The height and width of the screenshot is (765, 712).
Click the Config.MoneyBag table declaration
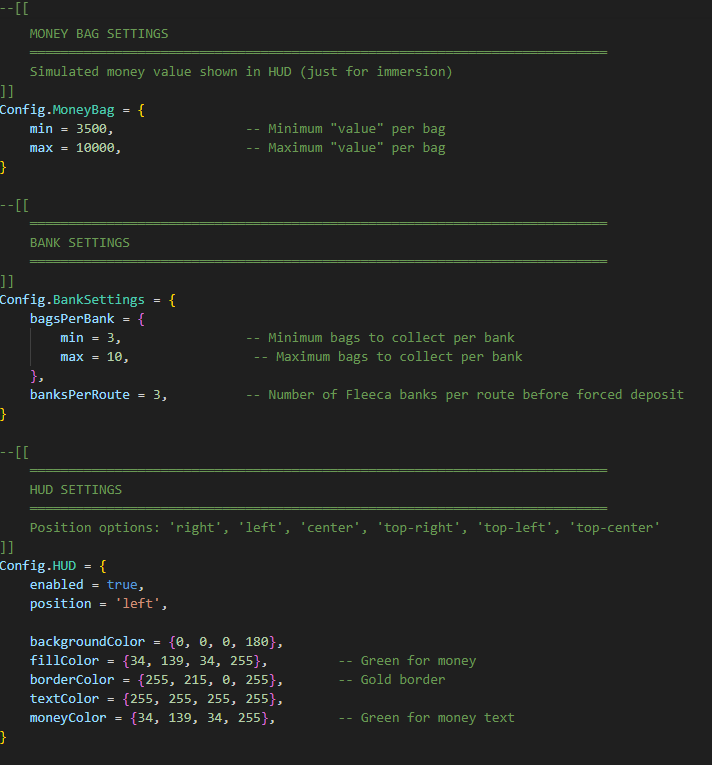(x=62, y=109)
